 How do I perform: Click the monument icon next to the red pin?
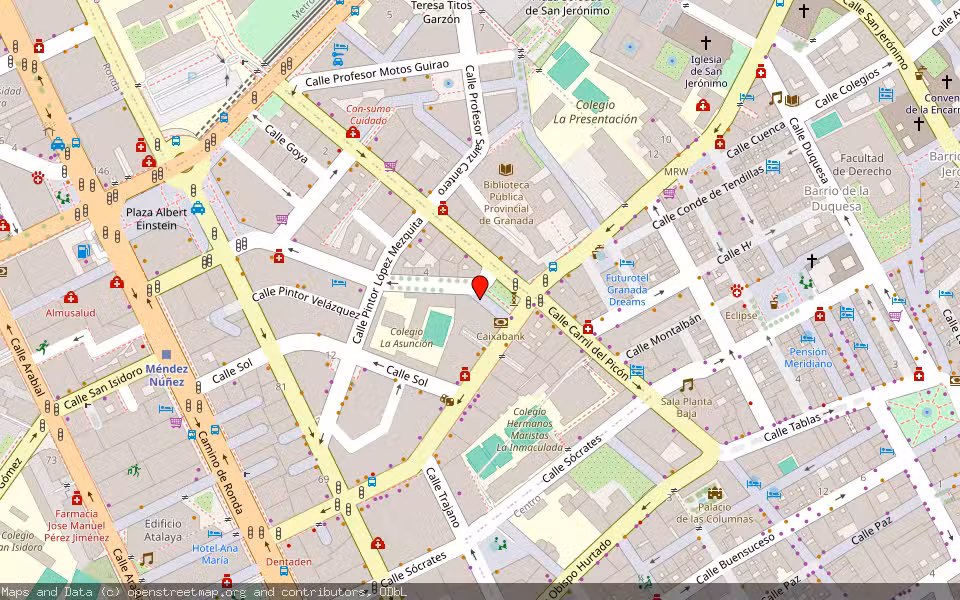514,300
